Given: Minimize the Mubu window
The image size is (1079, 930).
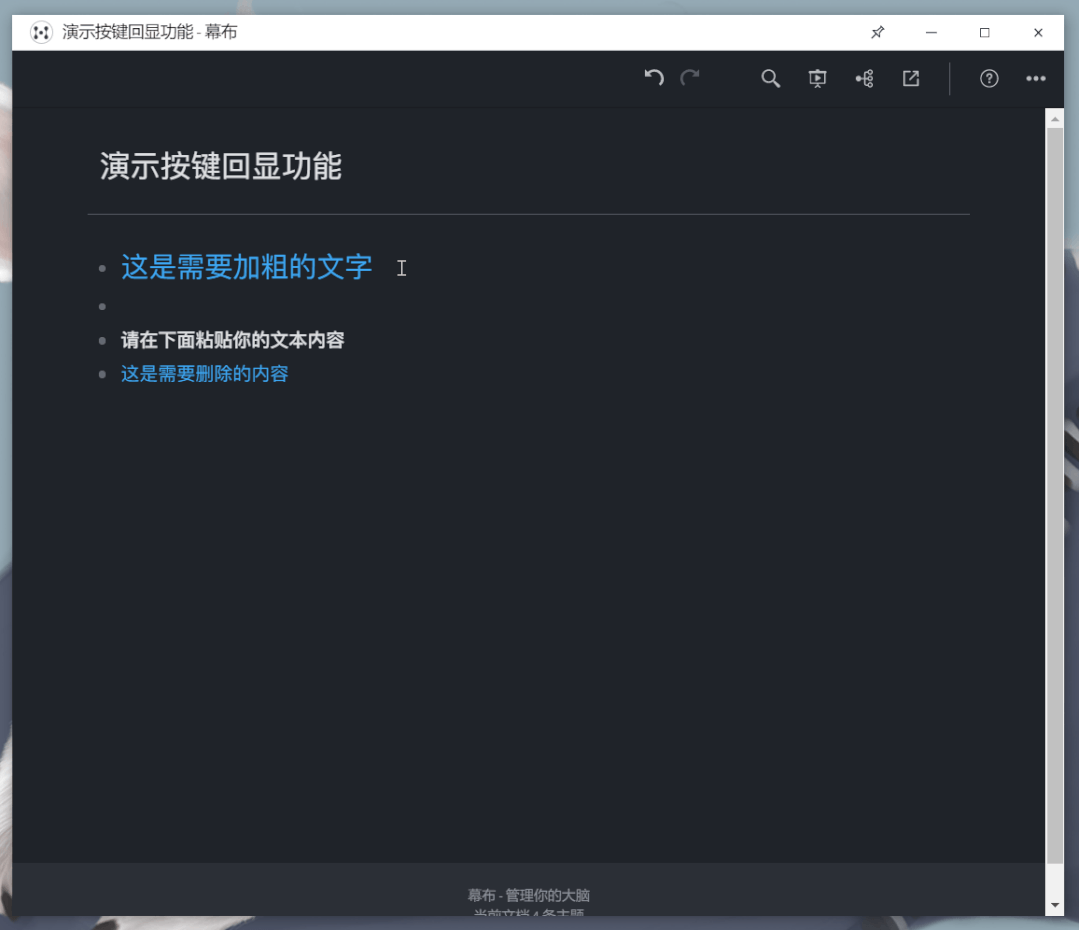Looking at the screenshot, I should pos(931,32).
